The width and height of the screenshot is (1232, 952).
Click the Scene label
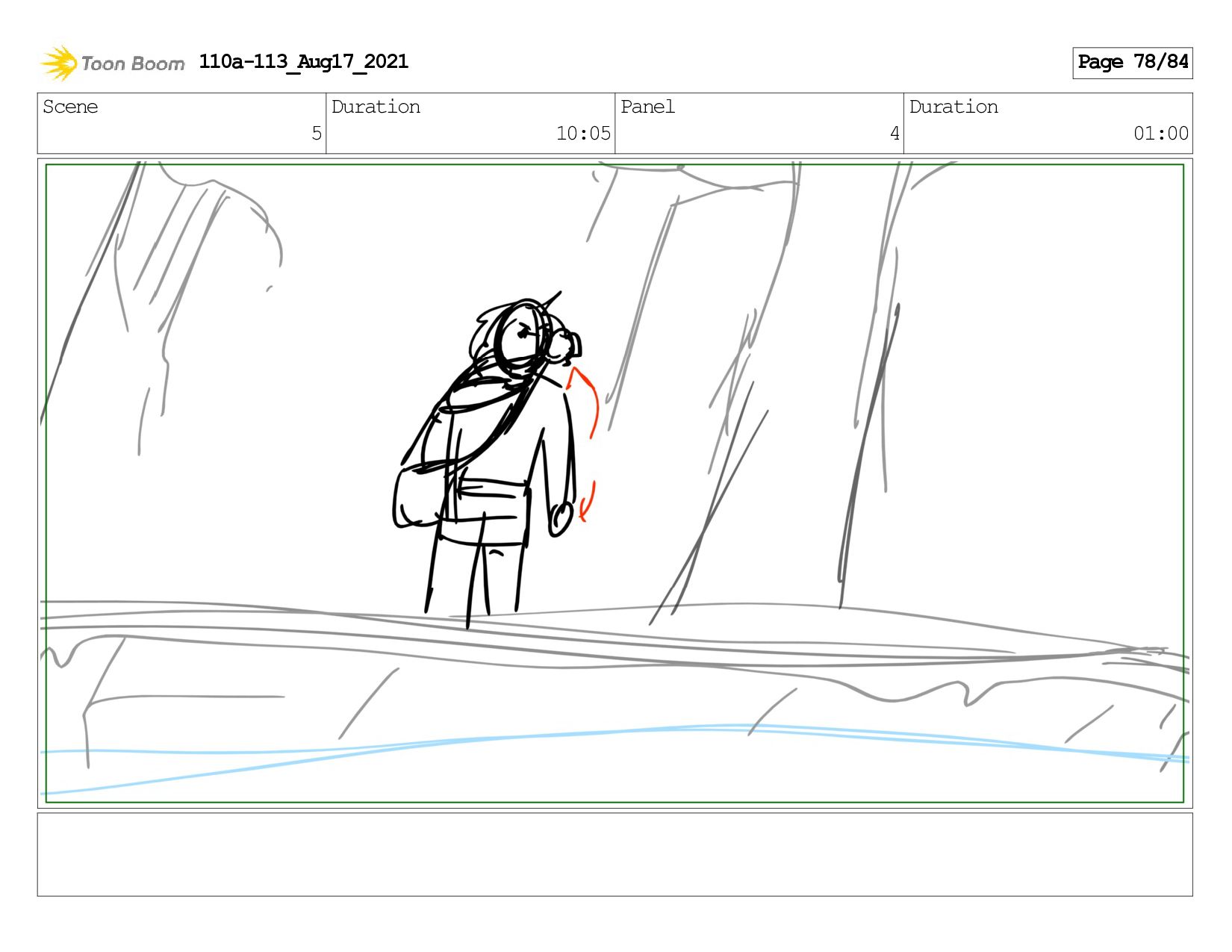tap(70, 107)
